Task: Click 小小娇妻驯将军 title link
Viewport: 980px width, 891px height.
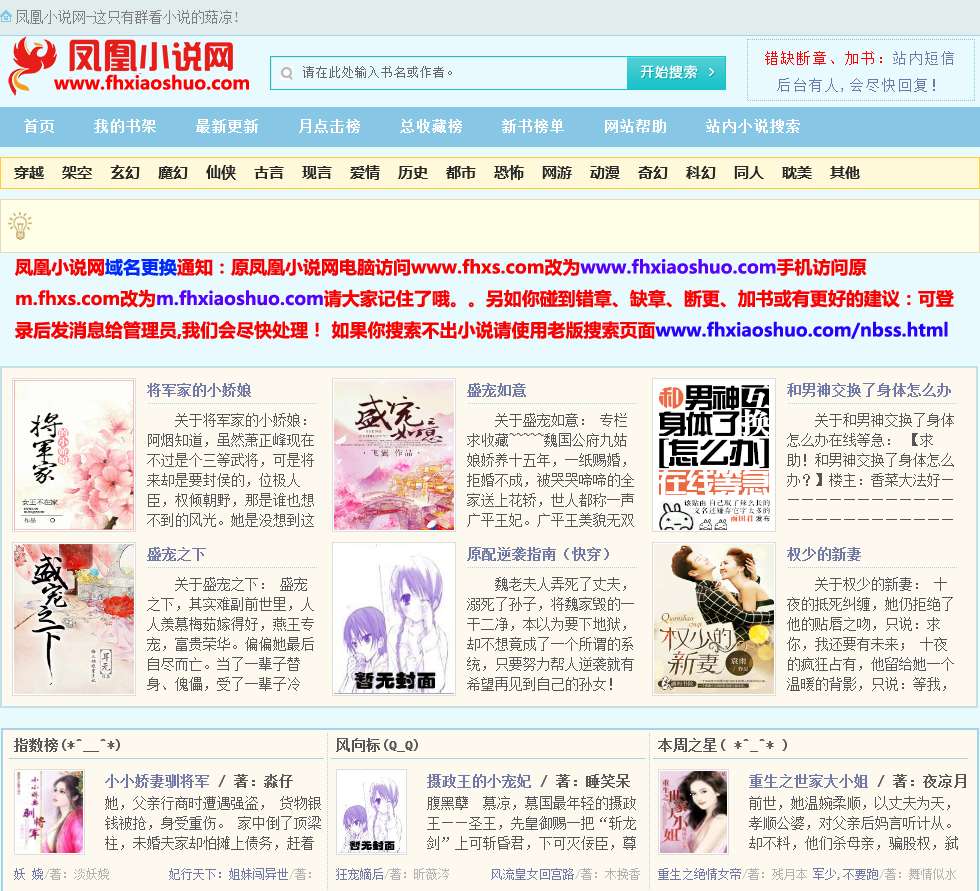Action: coord(157,781)
